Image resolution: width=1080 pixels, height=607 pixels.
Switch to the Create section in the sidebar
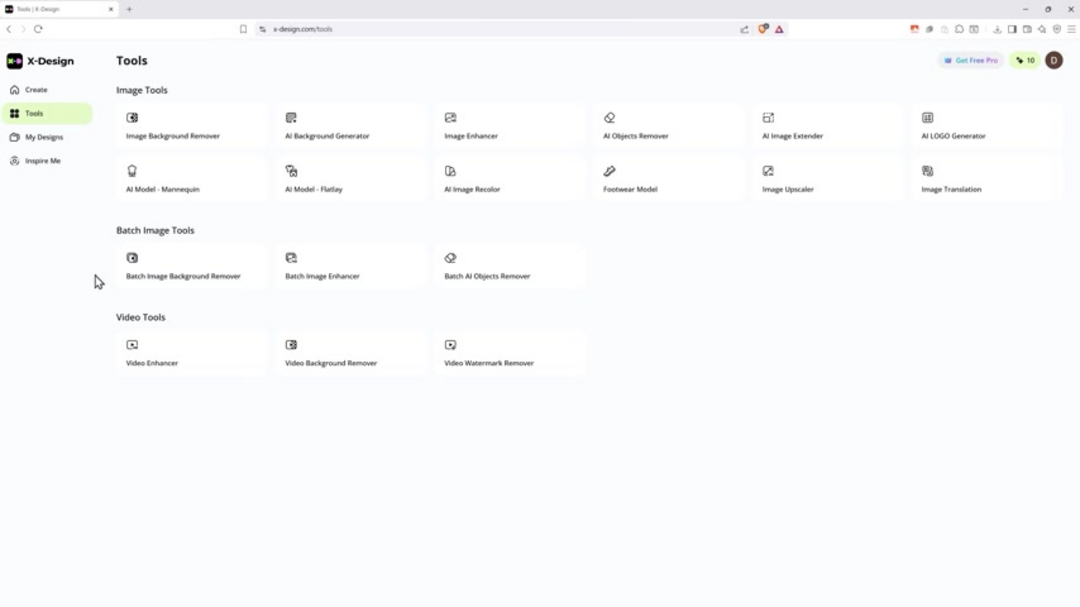pyautogui.click(x=37, y=89)
